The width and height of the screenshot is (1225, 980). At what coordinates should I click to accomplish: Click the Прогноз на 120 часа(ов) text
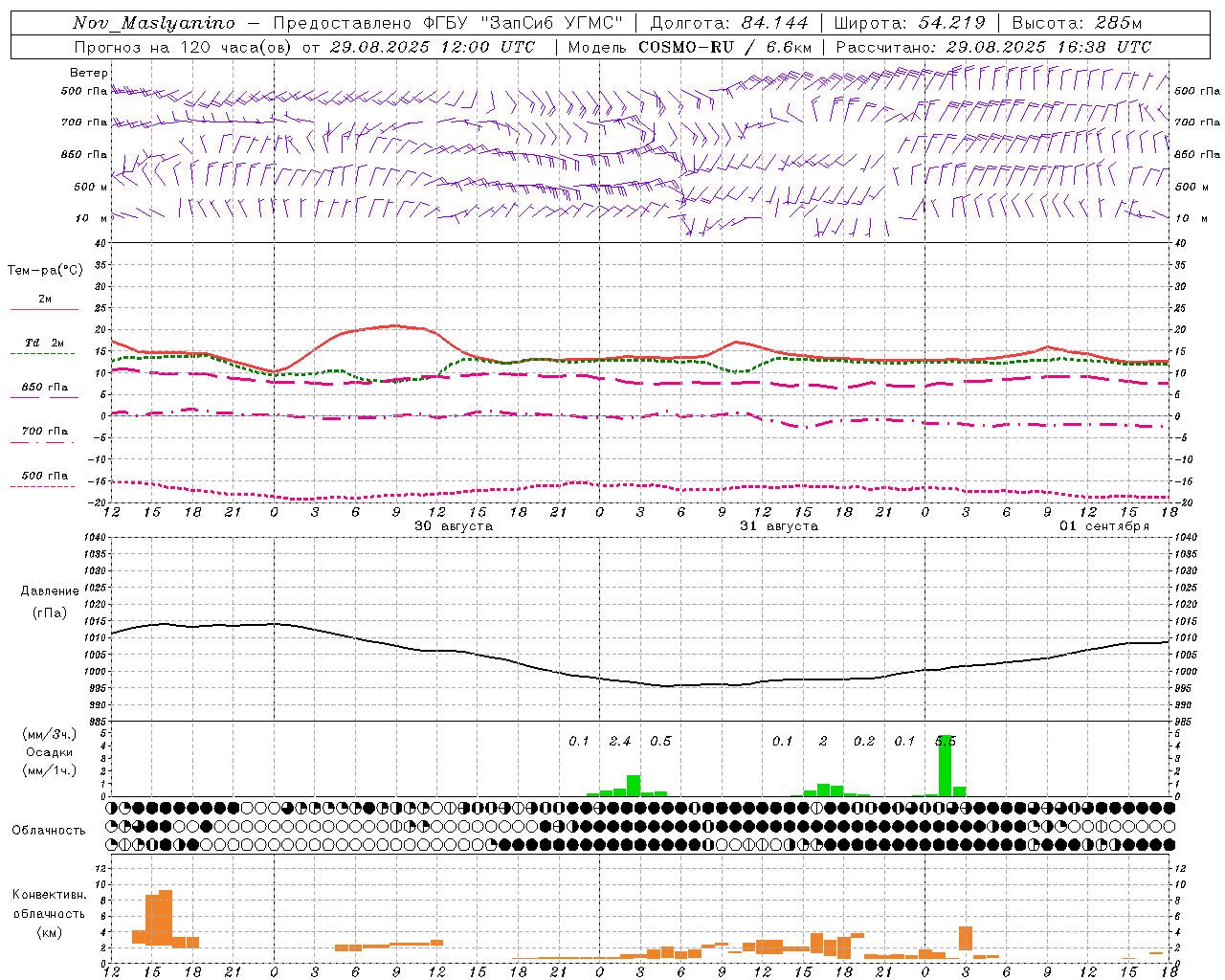tap(184, 47)
